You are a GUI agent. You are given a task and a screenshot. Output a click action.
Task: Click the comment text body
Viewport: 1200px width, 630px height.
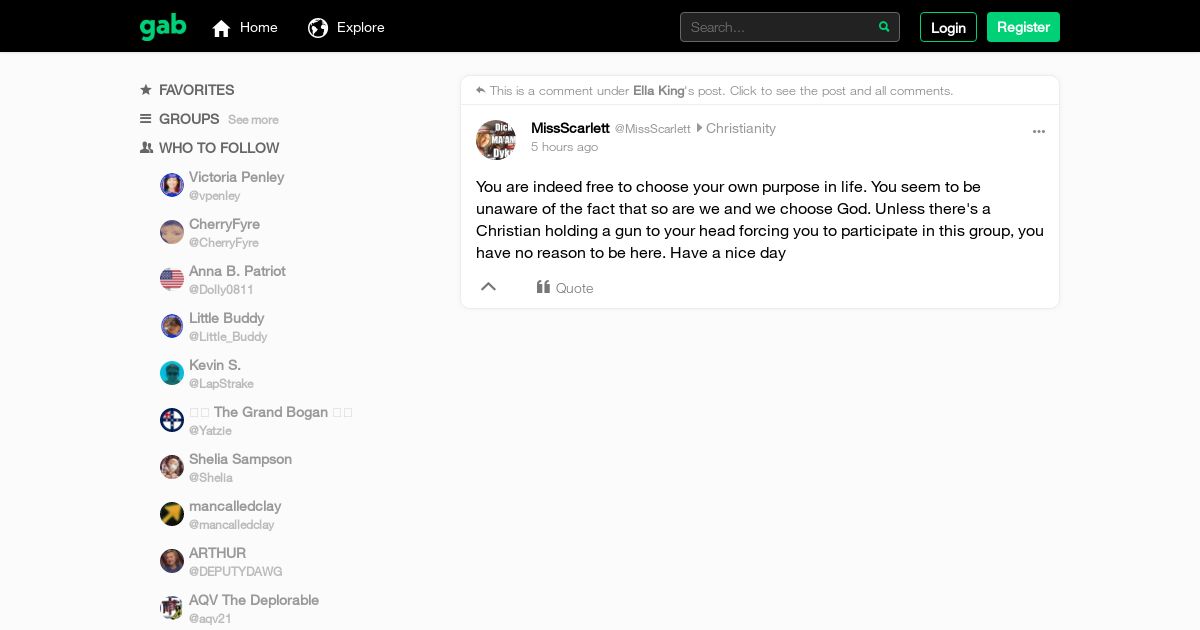760,220
